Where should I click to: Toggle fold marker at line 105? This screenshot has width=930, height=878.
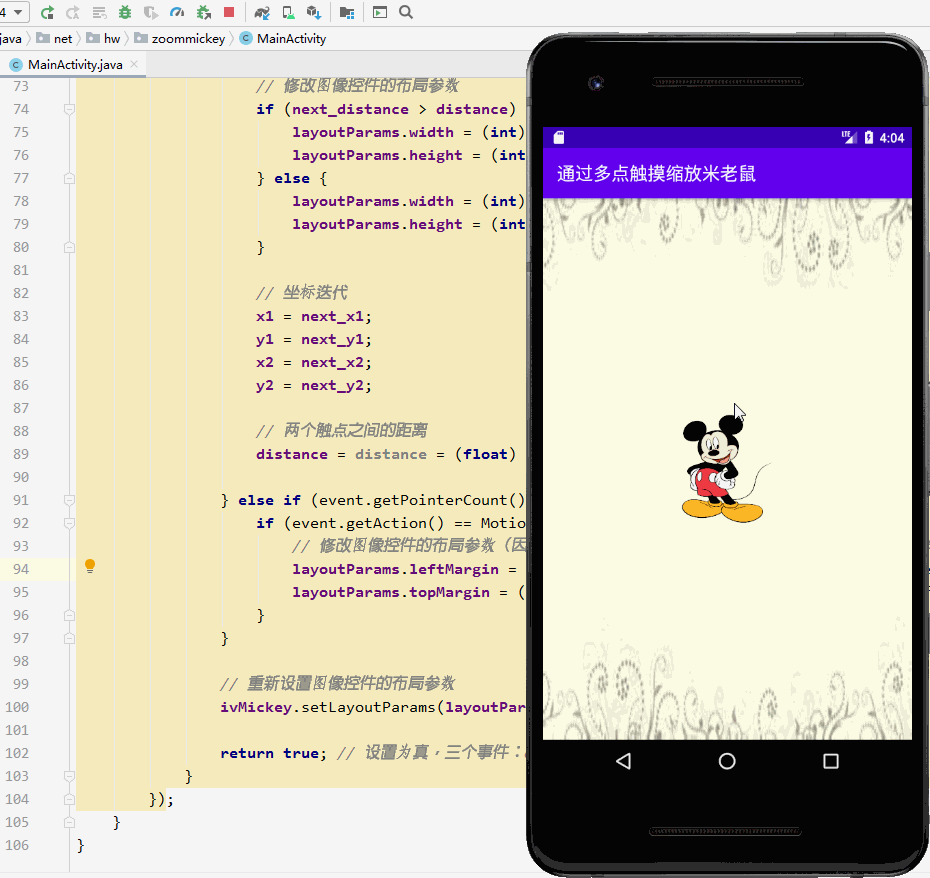click(x=69, y=822)
